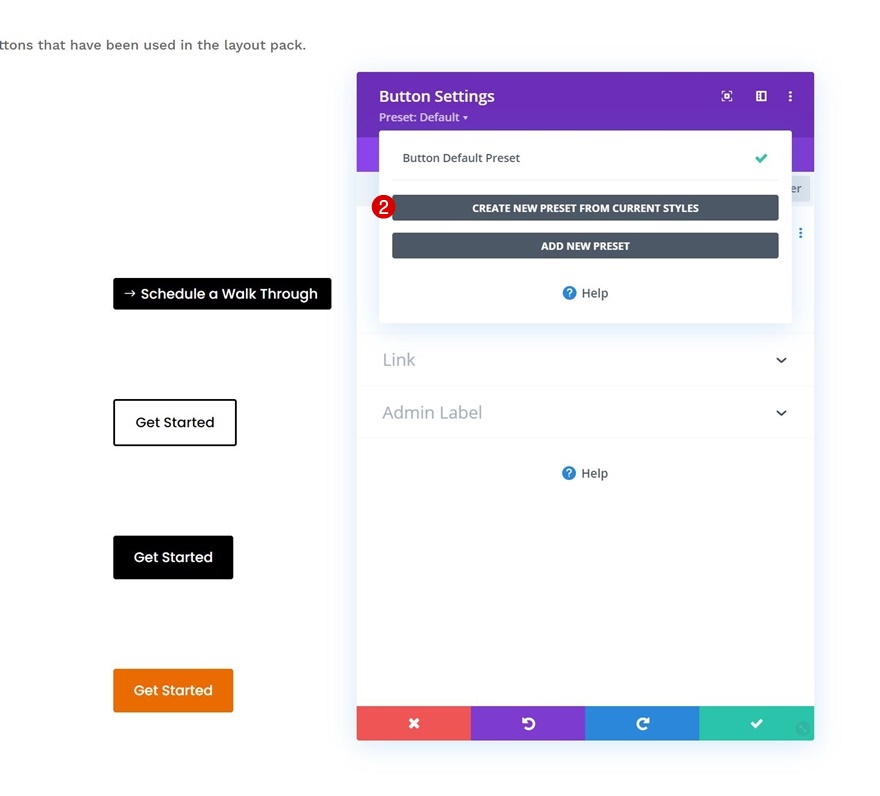
Task: Click the Help text in preset dropdown
Action: click(x=595, y=293)
